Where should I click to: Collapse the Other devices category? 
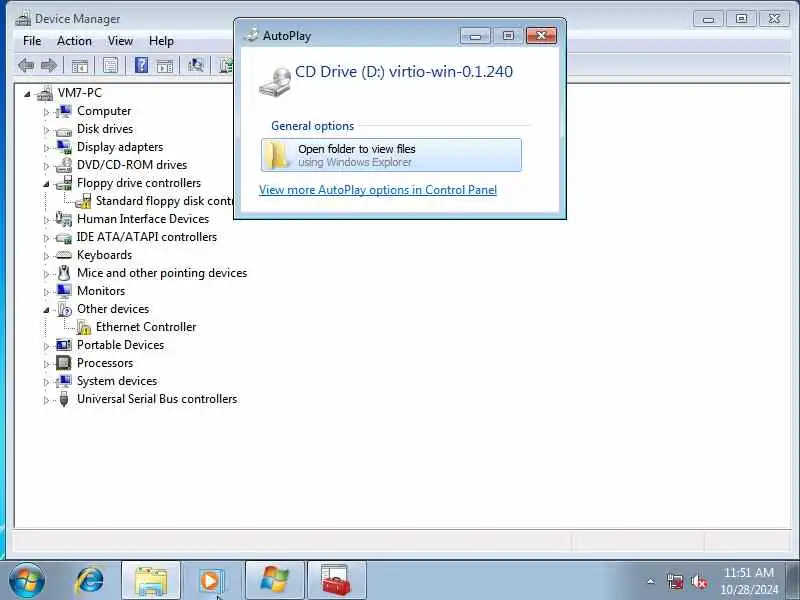pos(46,310)
